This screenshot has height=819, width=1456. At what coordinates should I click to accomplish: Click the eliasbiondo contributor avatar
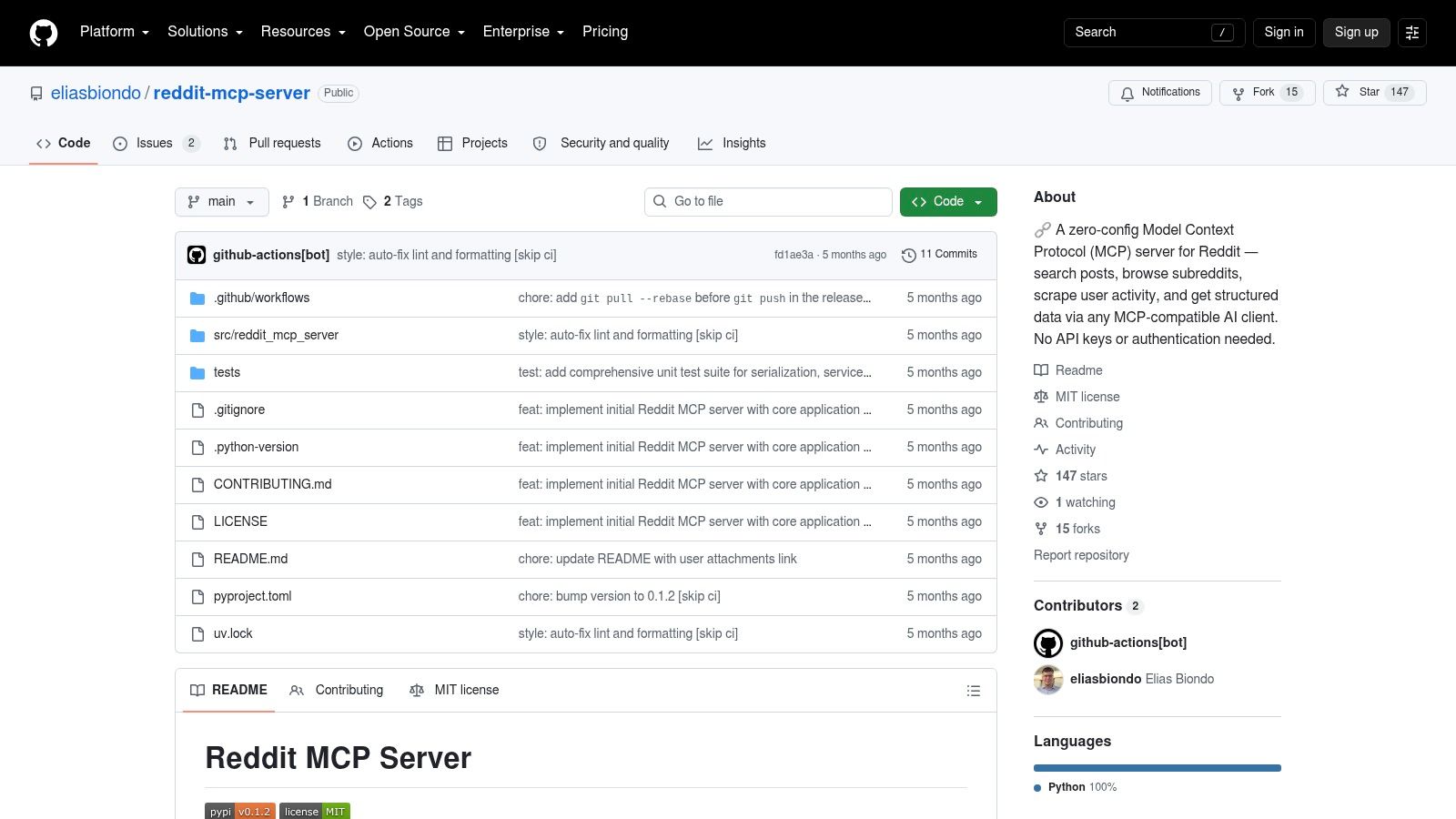click(x=1048, y=680)
